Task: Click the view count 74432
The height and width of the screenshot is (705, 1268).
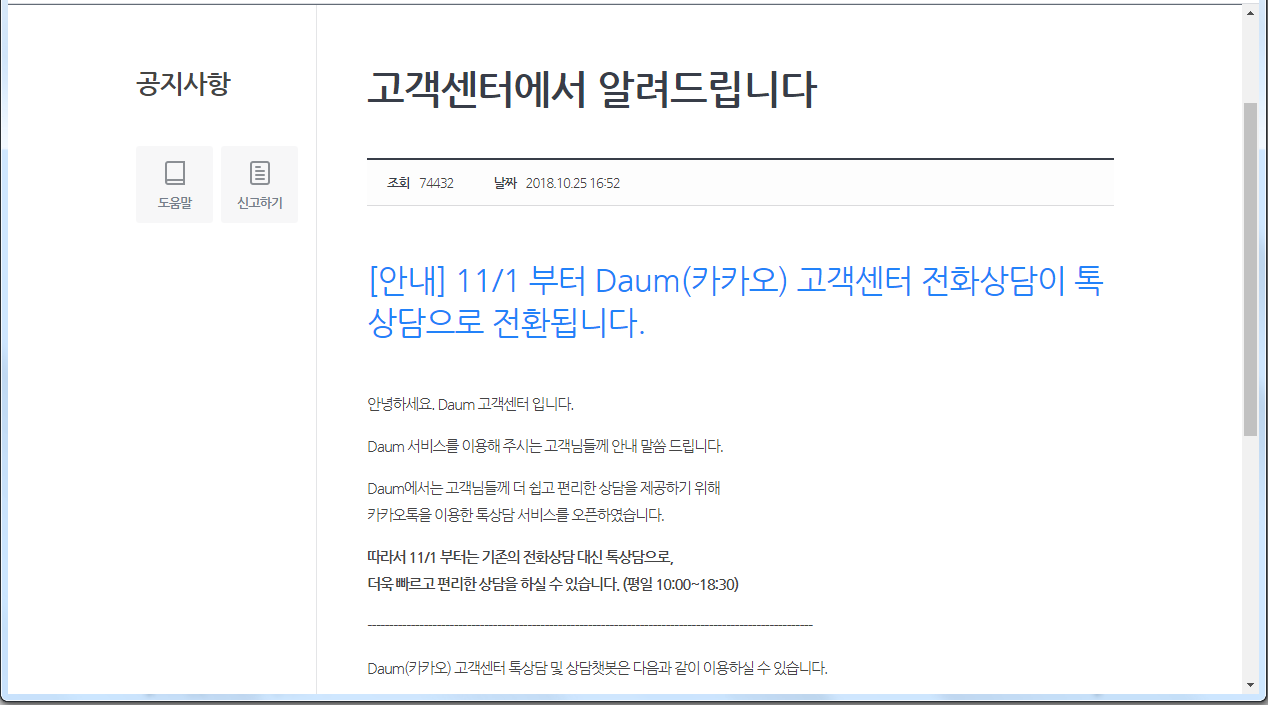Action: (x=437, y=183)
